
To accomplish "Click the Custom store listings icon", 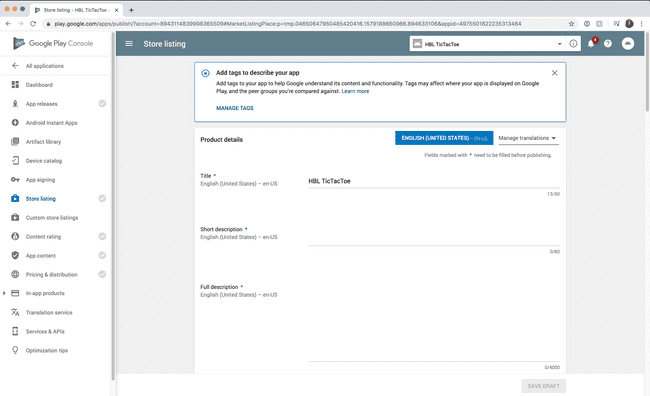I will point(15,217).
